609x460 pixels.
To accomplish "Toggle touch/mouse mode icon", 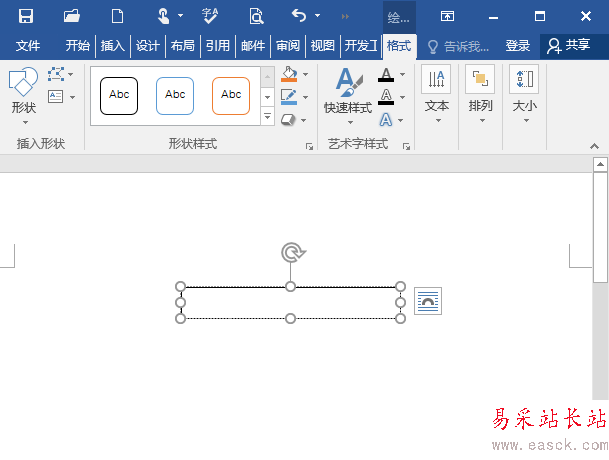I will coord(164,16).
